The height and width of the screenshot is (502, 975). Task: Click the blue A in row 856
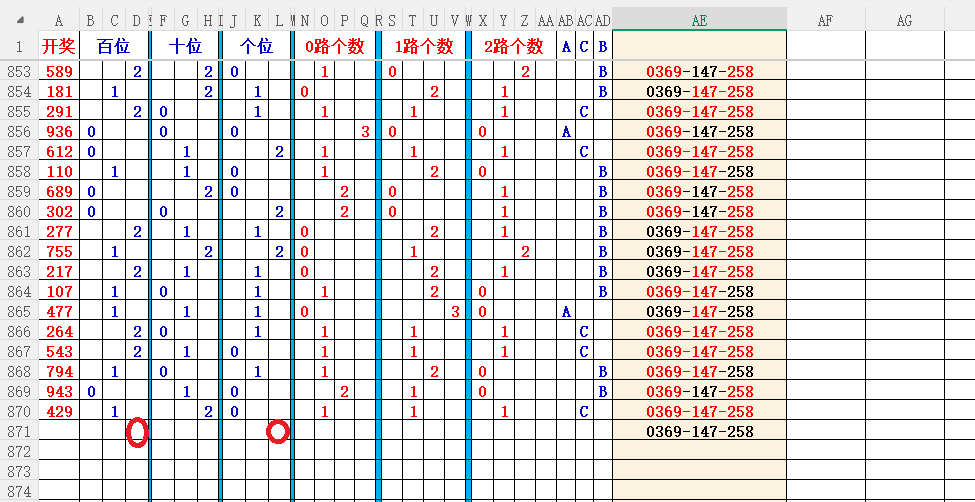click(x=566, y=132)
